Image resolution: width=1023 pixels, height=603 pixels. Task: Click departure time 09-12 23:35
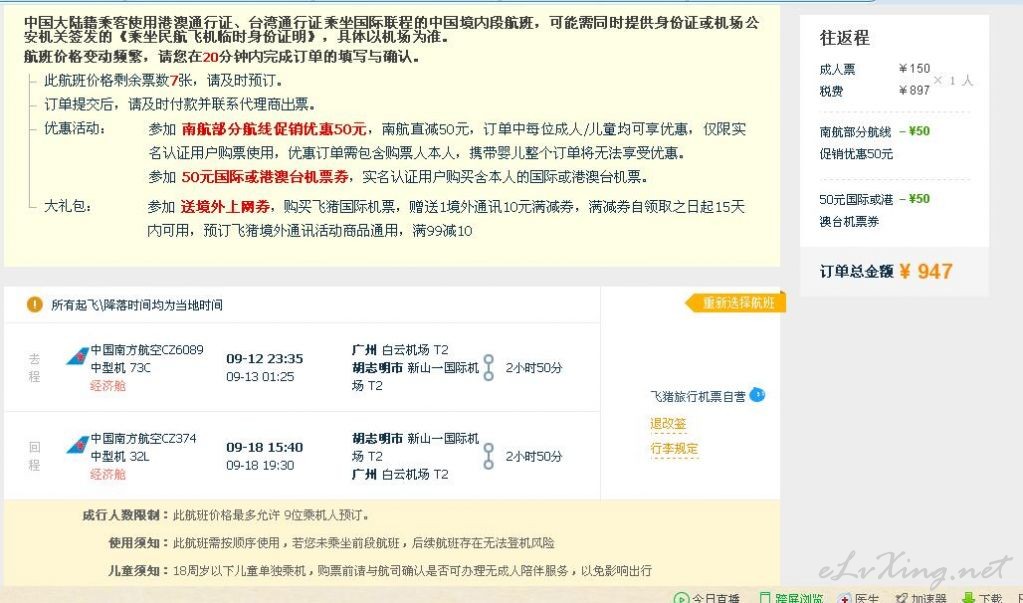click(x=265, y=358)
